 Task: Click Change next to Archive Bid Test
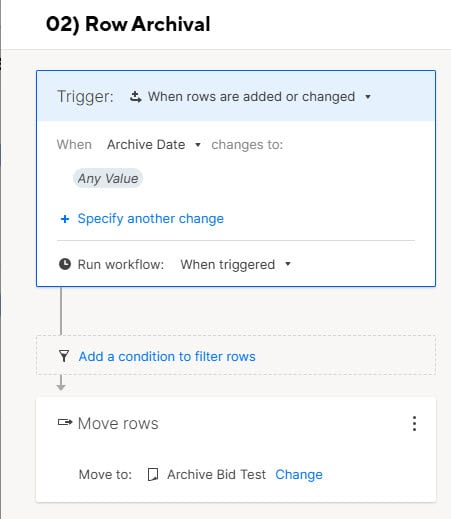tap(299, 474)
